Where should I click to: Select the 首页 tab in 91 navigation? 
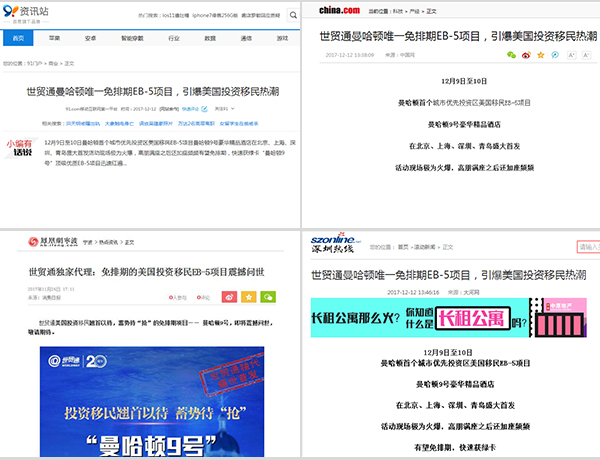[18, 38]
